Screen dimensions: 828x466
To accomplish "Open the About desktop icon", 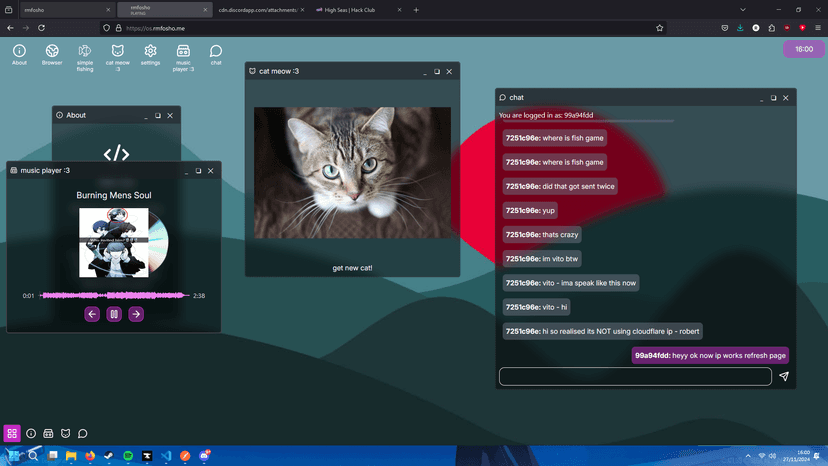I will click(x=19, y=54).
